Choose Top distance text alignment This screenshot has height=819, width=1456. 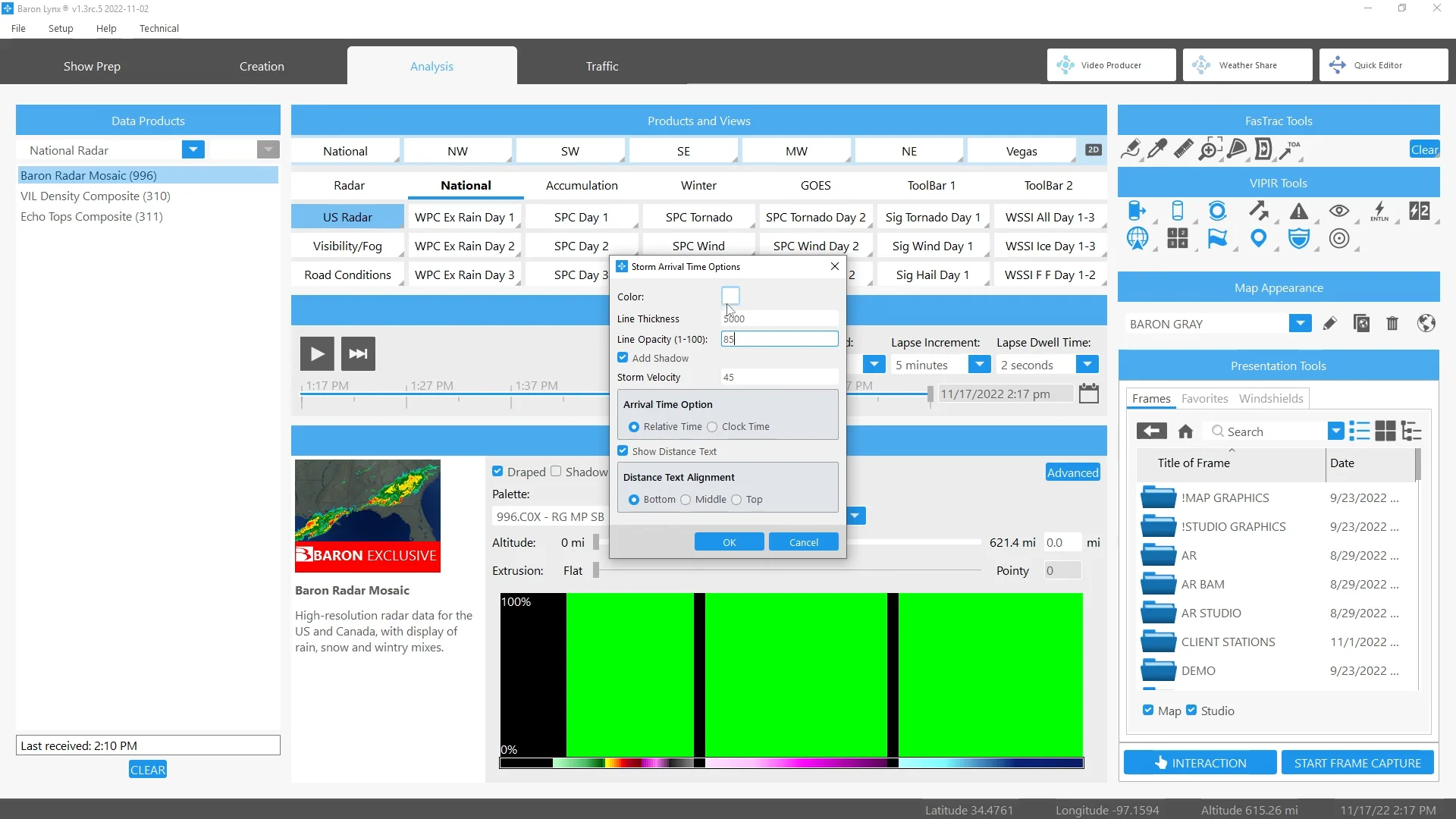click(736, 500)
